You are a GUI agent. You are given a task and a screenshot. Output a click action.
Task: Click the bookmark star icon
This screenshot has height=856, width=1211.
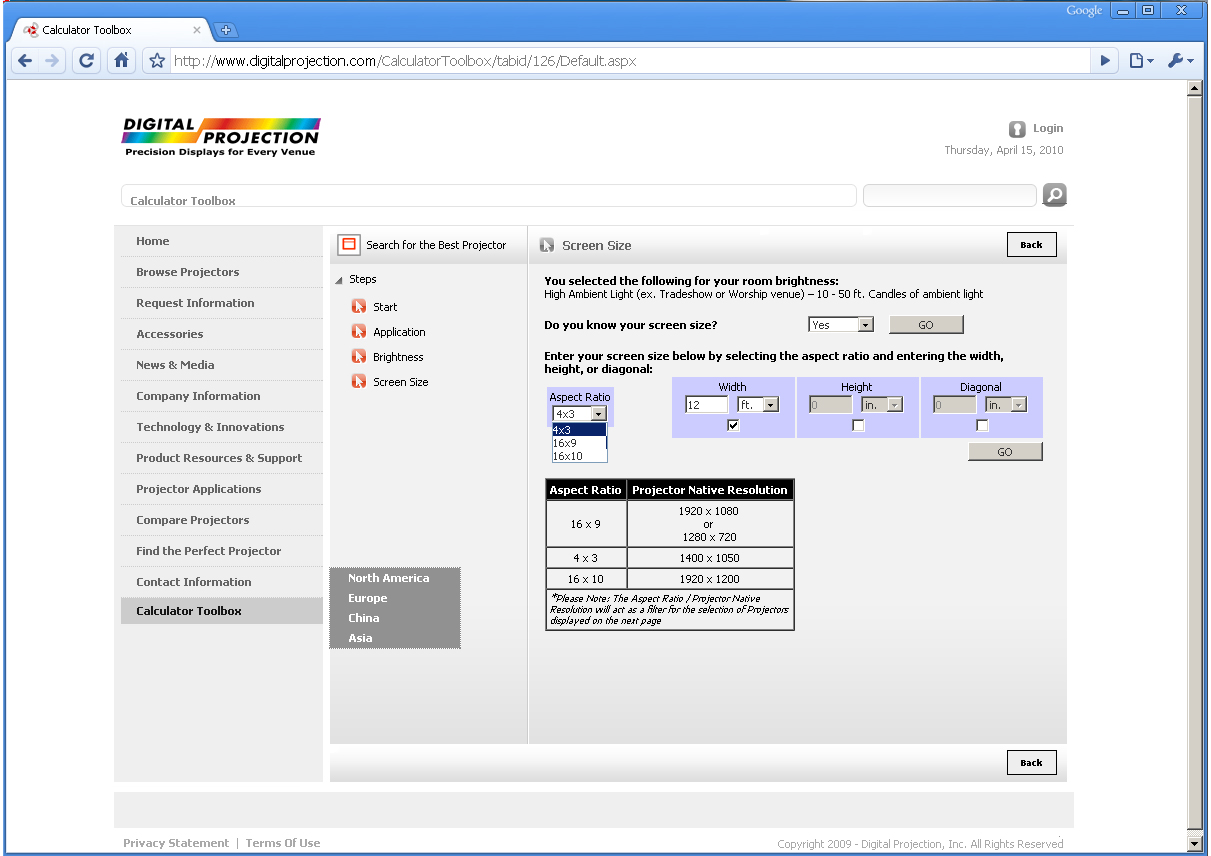click(155, 60)
